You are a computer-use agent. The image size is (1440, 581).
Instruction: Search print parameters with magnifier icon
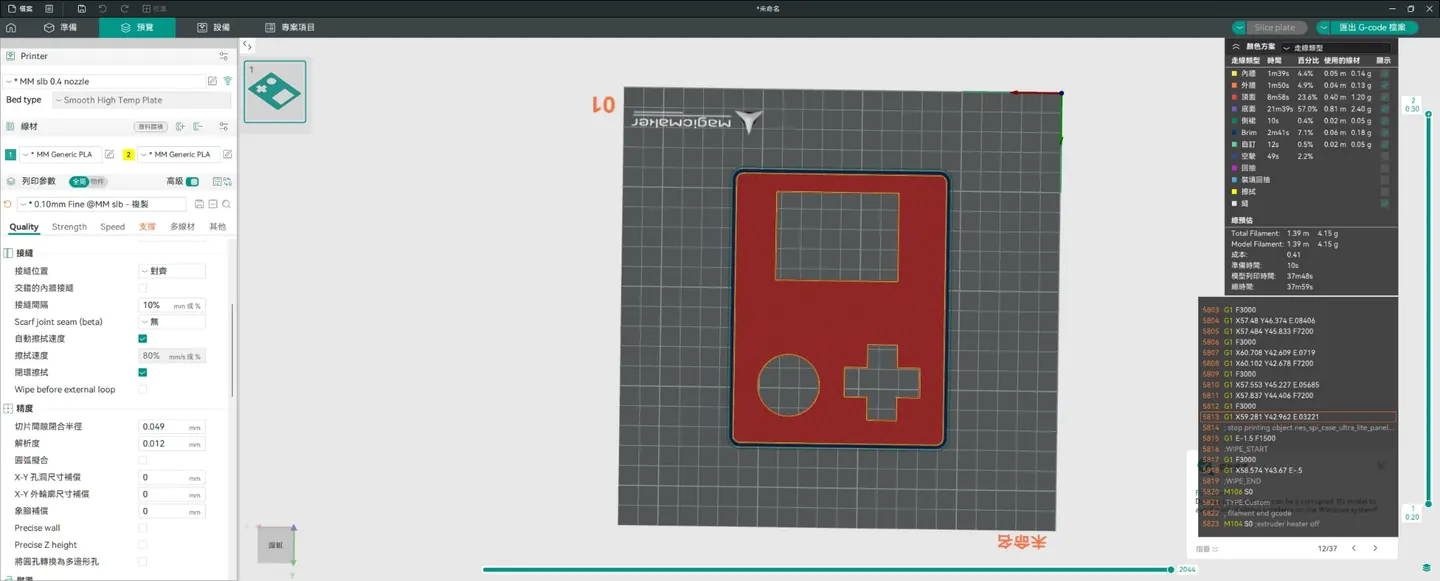pos(227,204)
